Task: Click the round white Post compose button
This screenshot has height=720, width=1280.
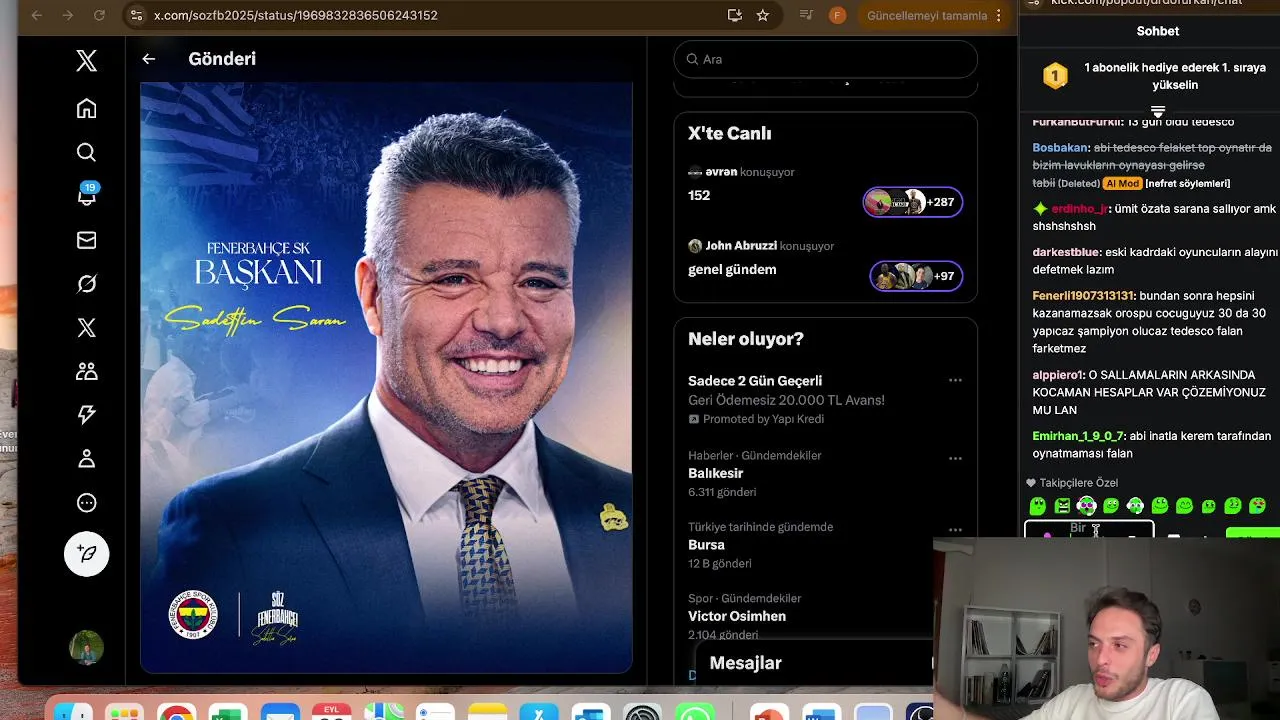Action: click(87, 554)
